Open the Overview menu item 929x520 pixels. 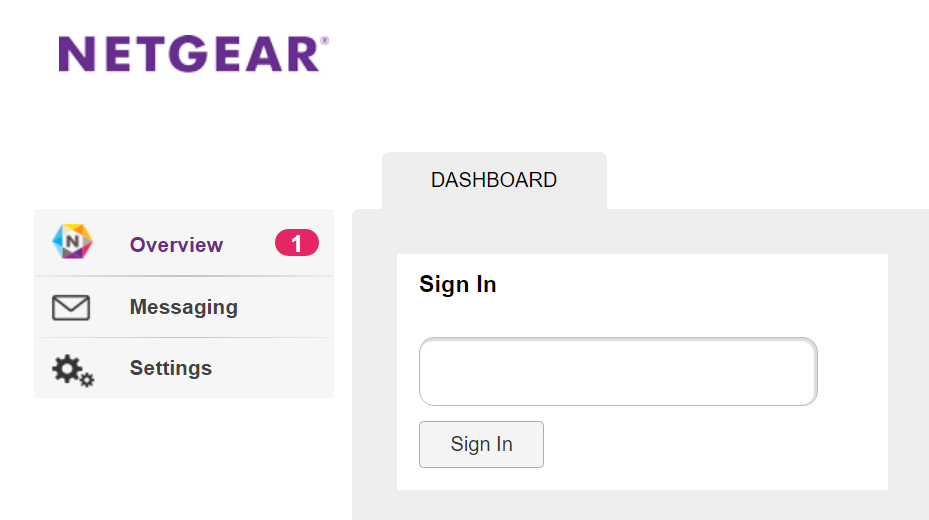click(x=184, y=243)
